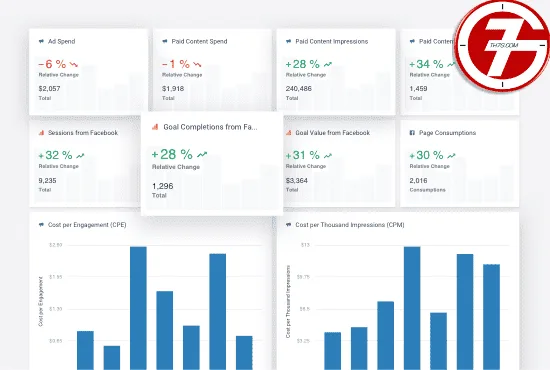Viewport: 550px width, 370px height.
Task: Click the 1,459 total value
Action: [418, 89]
